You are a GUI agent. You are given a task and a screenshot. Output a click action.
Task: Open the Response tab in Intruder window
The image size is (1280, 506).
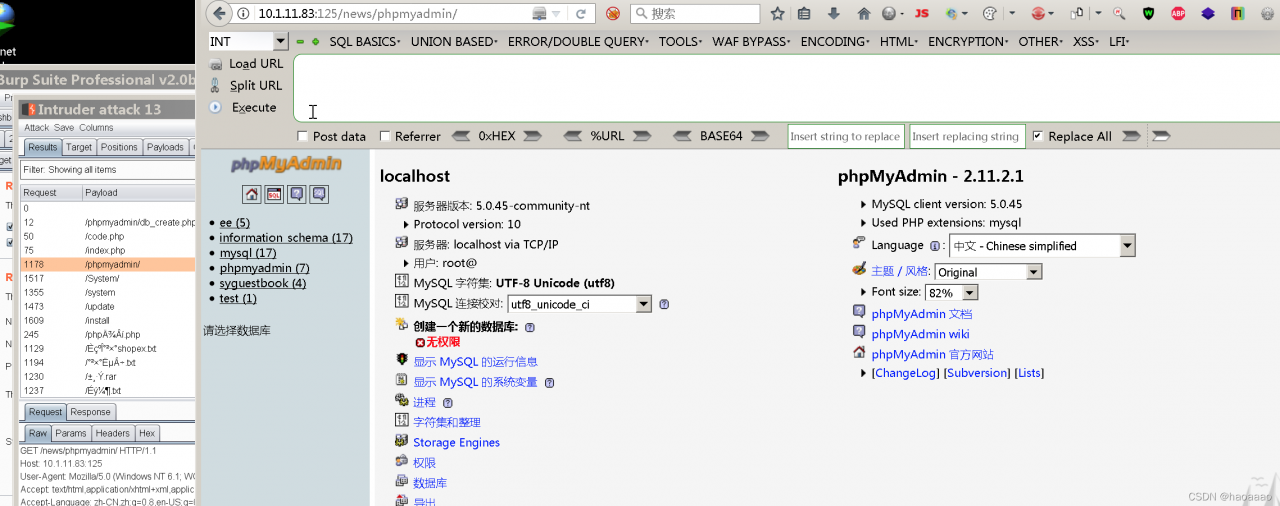click(x=90, y=412)
